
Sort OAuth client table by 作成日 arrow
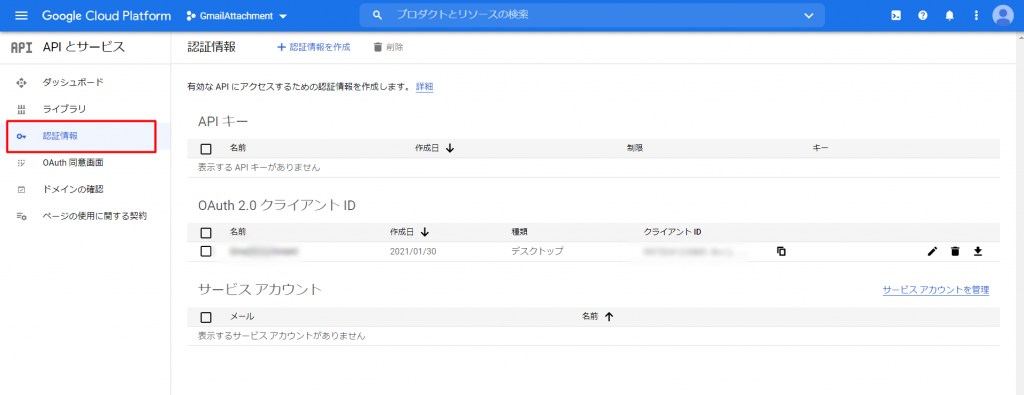click(x=424, y=232)
